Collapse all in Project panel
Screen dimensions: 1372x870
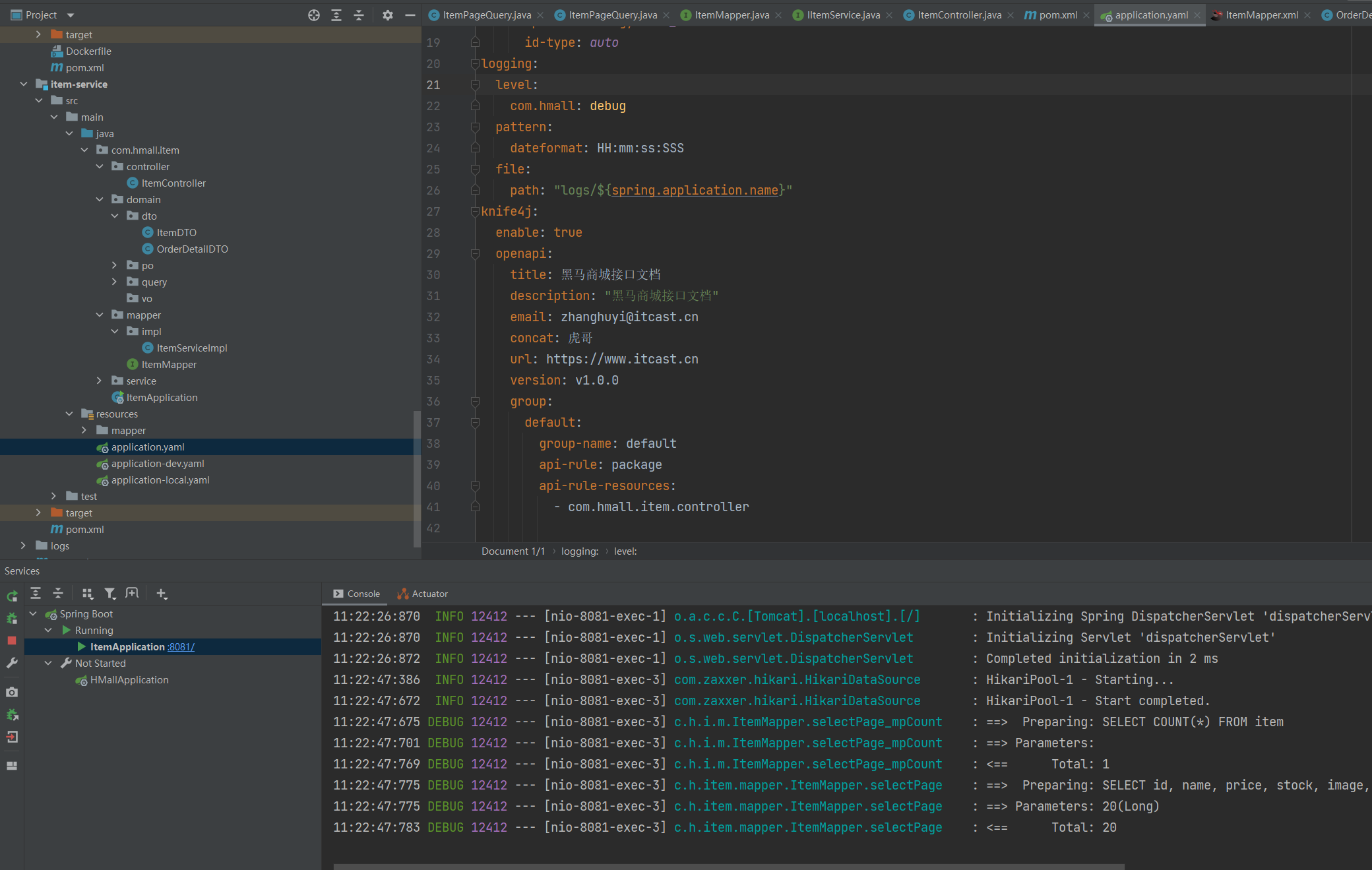click(x=359, y=15)
